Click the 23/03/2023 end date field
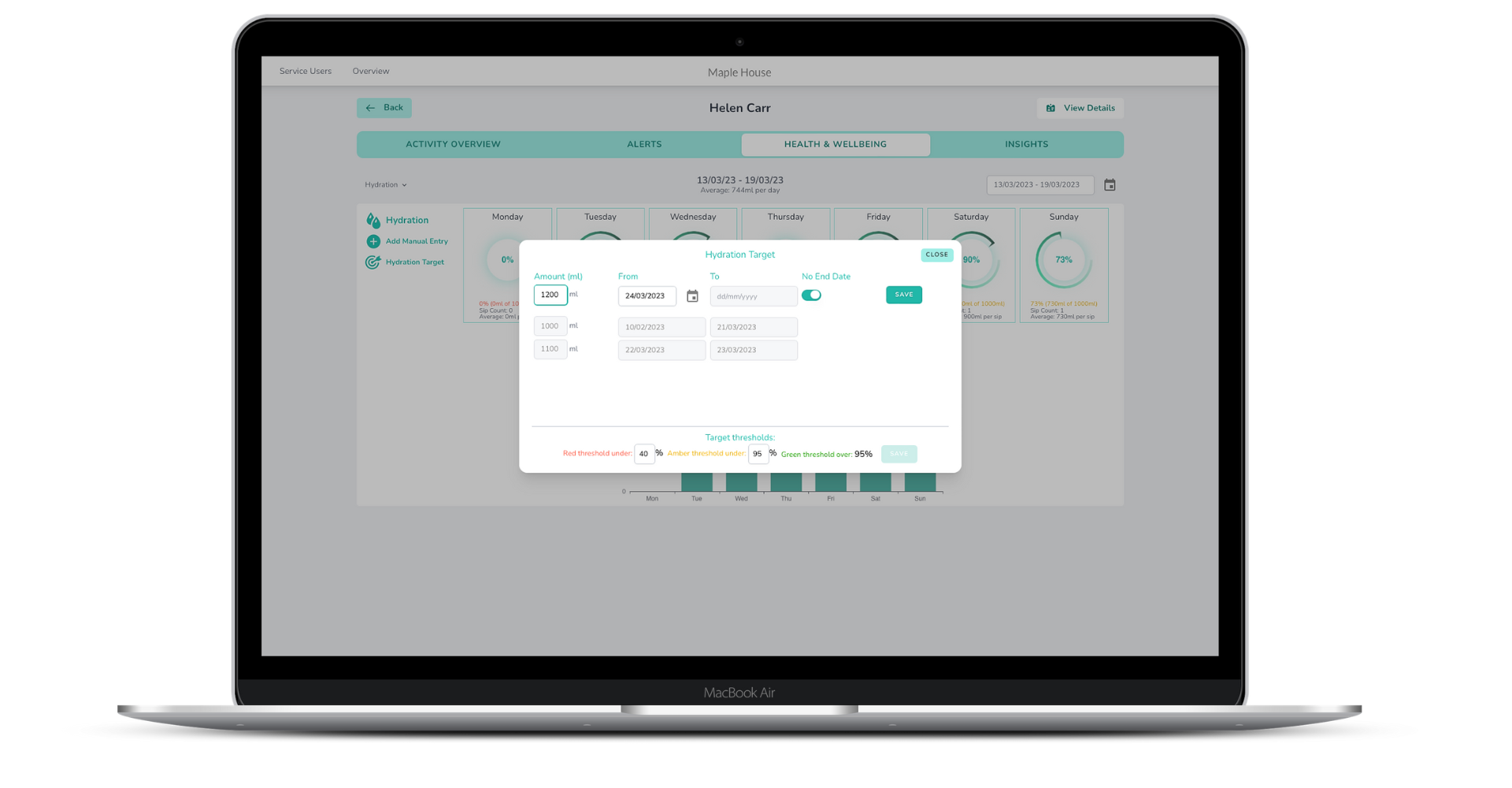Image resolution: width=1512 pixels, height=788 pixels. click(754, 350)
